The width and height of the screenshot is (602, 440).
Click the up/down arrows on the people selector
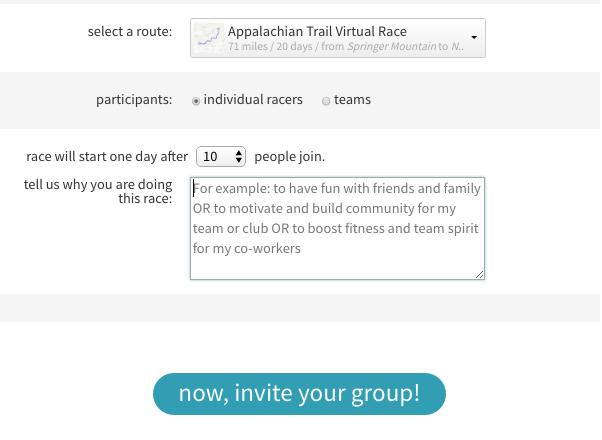click(x=239, y=156)
